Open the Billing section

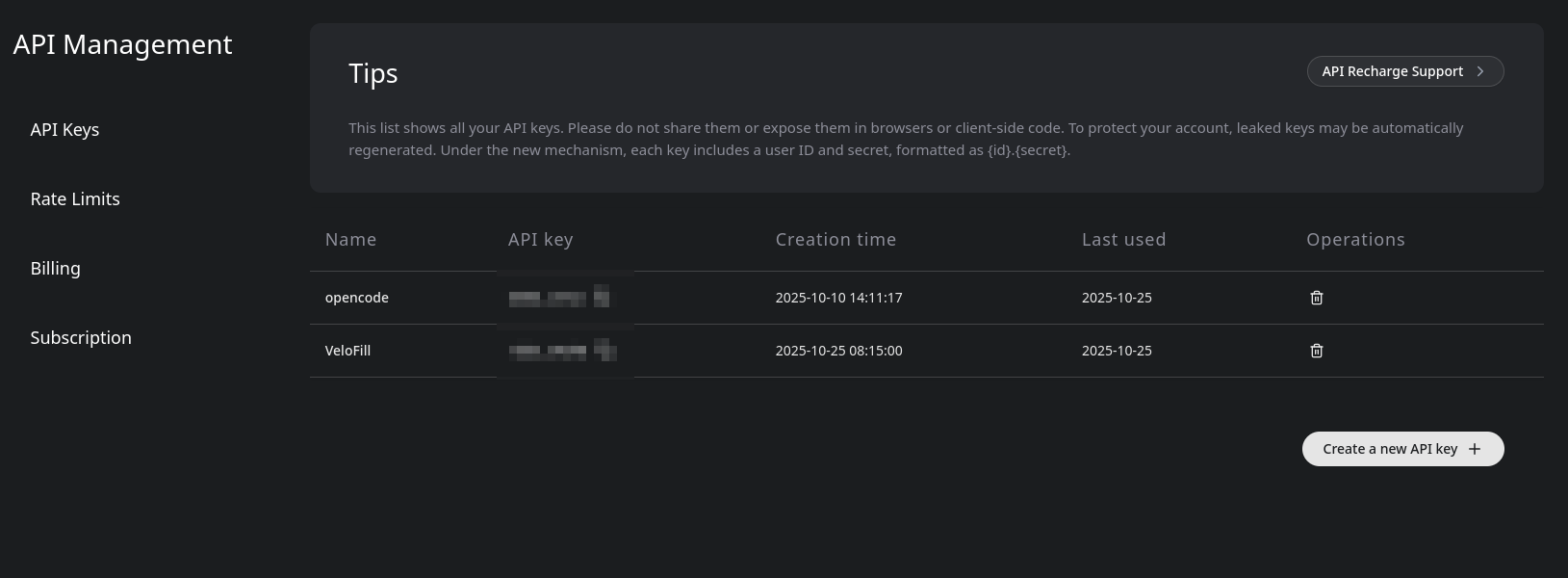tap(56, 269)
